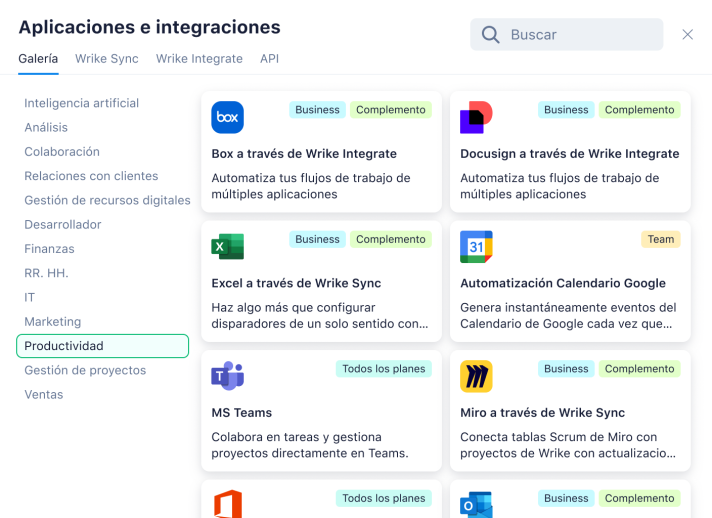Image resolution: width=712 pixels, height=518 pixels.
Task: Go to the API tab
Action: click(269, 59)
